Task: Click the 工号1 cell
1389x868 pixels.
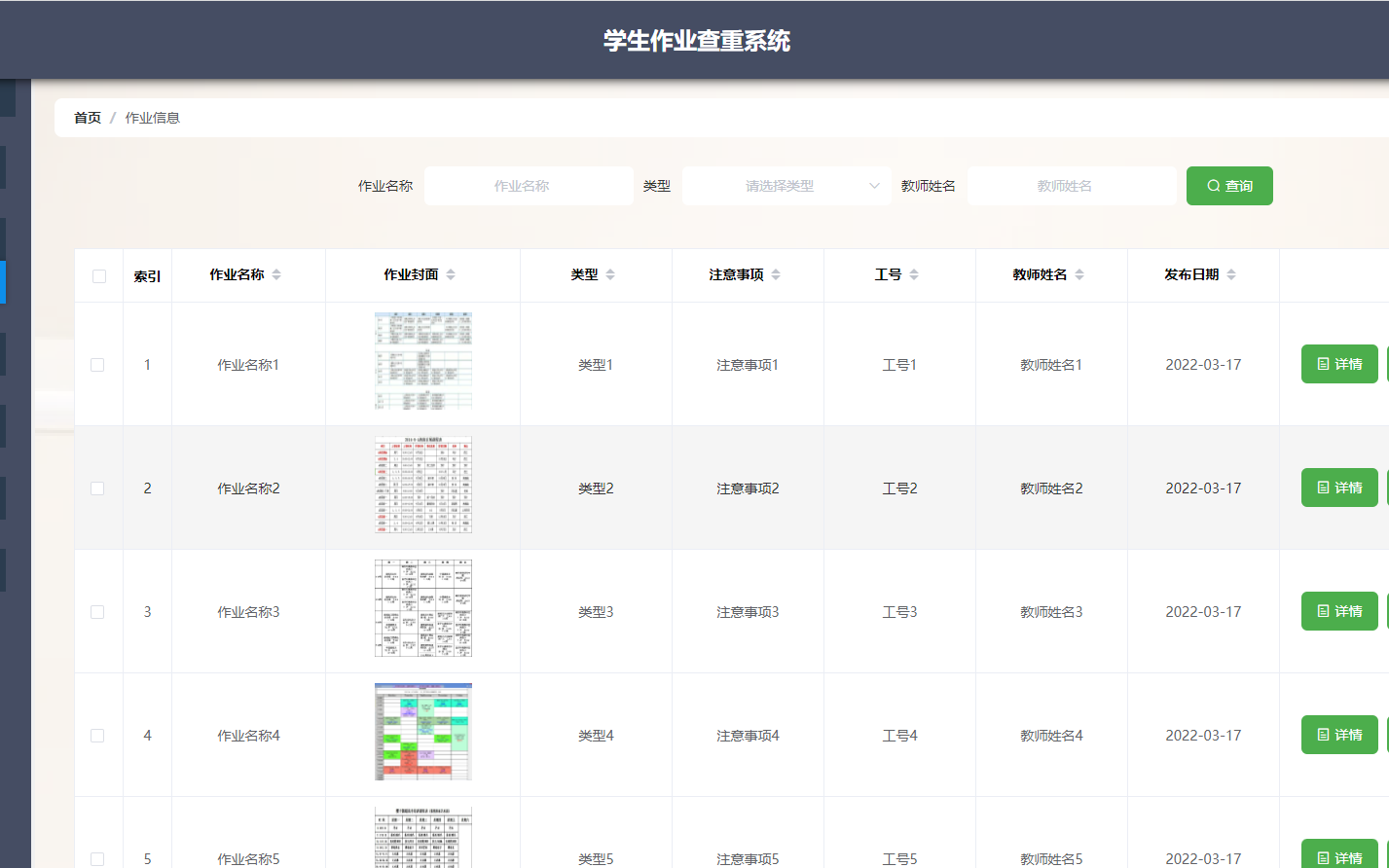Action: 899,365
